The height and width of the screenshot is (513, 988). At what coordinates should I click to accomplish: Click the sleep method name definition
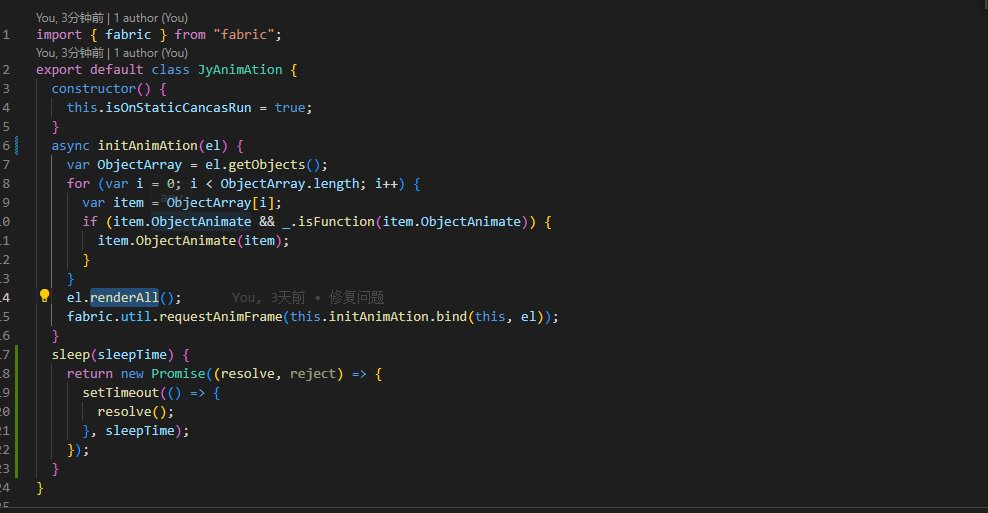click(71, 355)
